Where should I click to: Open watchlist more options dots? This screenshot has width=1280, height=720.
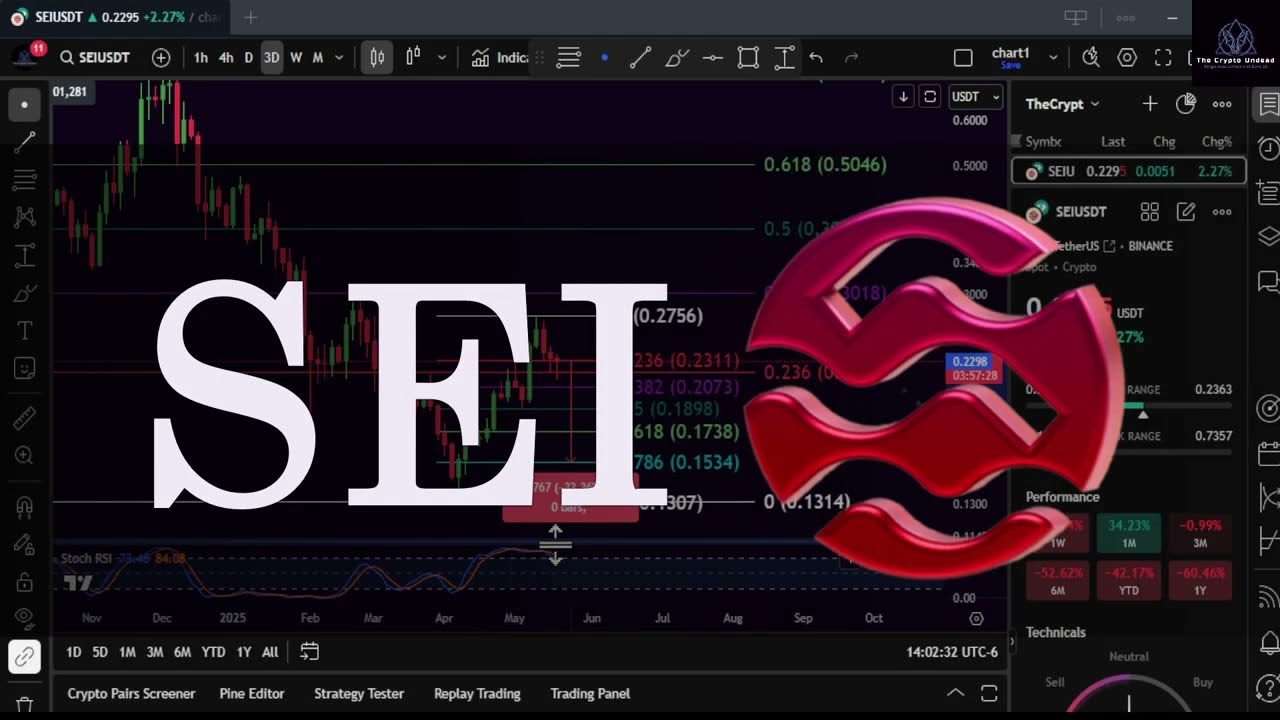(1222, 104)
